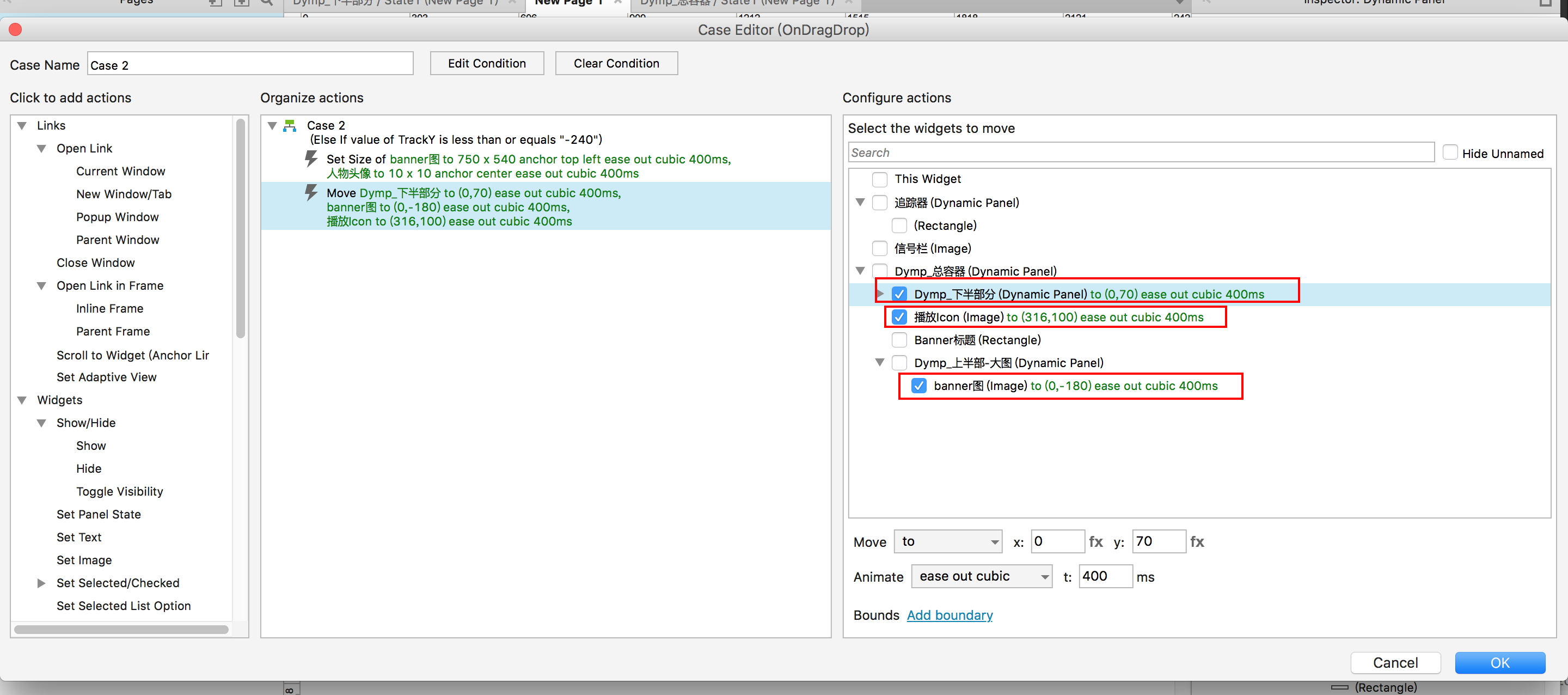This screenshot has width=1568, height=695.
Task: Click the Case 2 flow icon
Action: pyautogui.click(x=290, y=125)
